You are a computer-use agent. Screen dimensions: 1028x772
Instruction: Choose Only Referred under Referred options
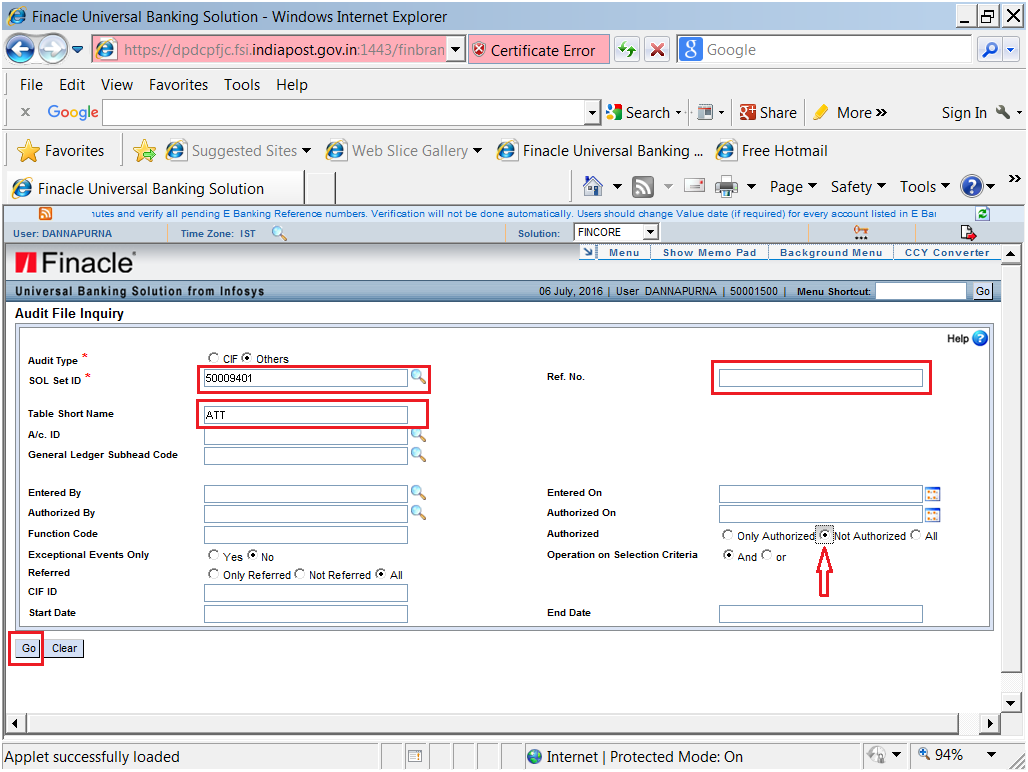tap(212, 574)
